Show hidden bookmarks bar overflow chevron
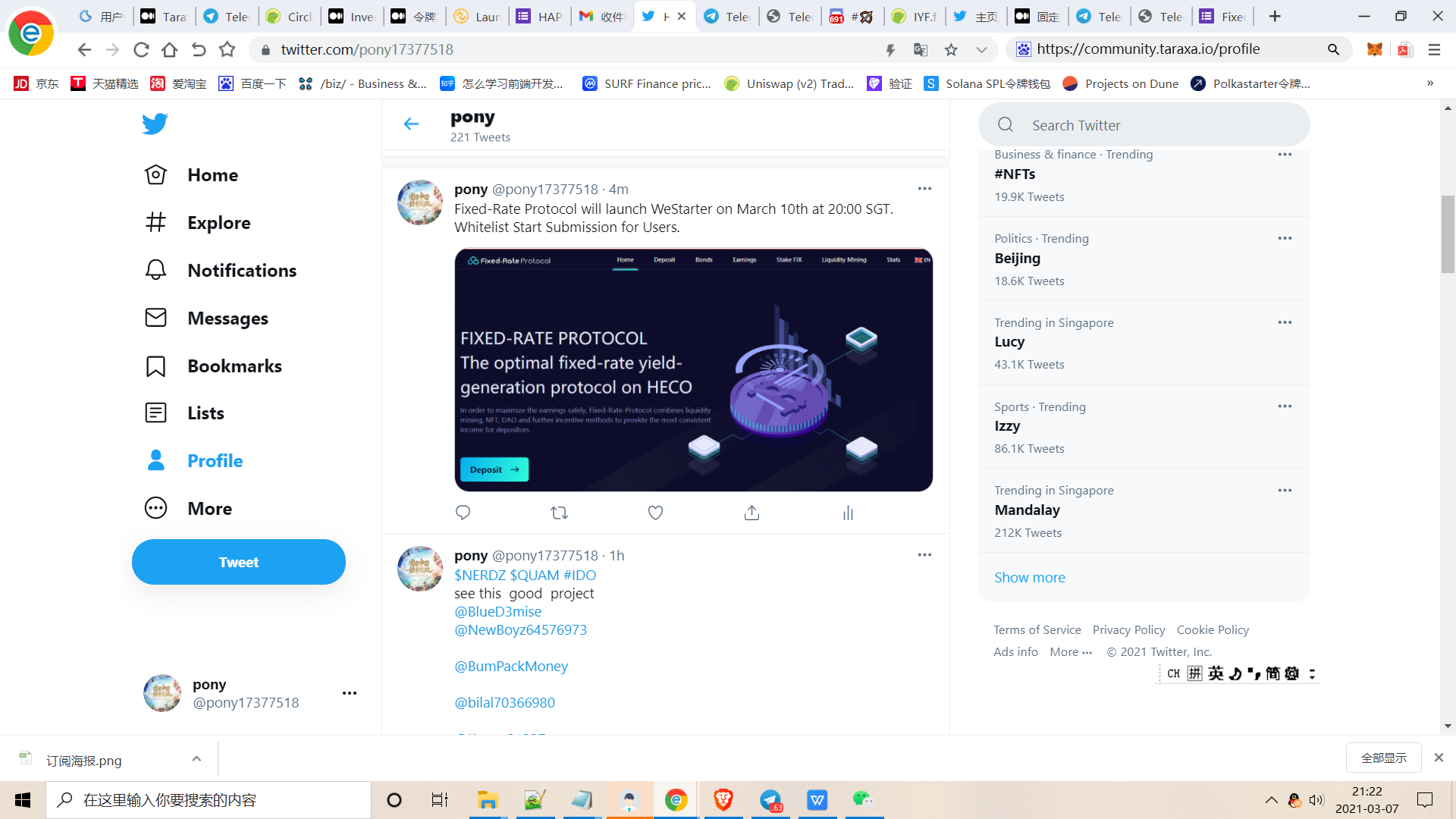 1430,83
